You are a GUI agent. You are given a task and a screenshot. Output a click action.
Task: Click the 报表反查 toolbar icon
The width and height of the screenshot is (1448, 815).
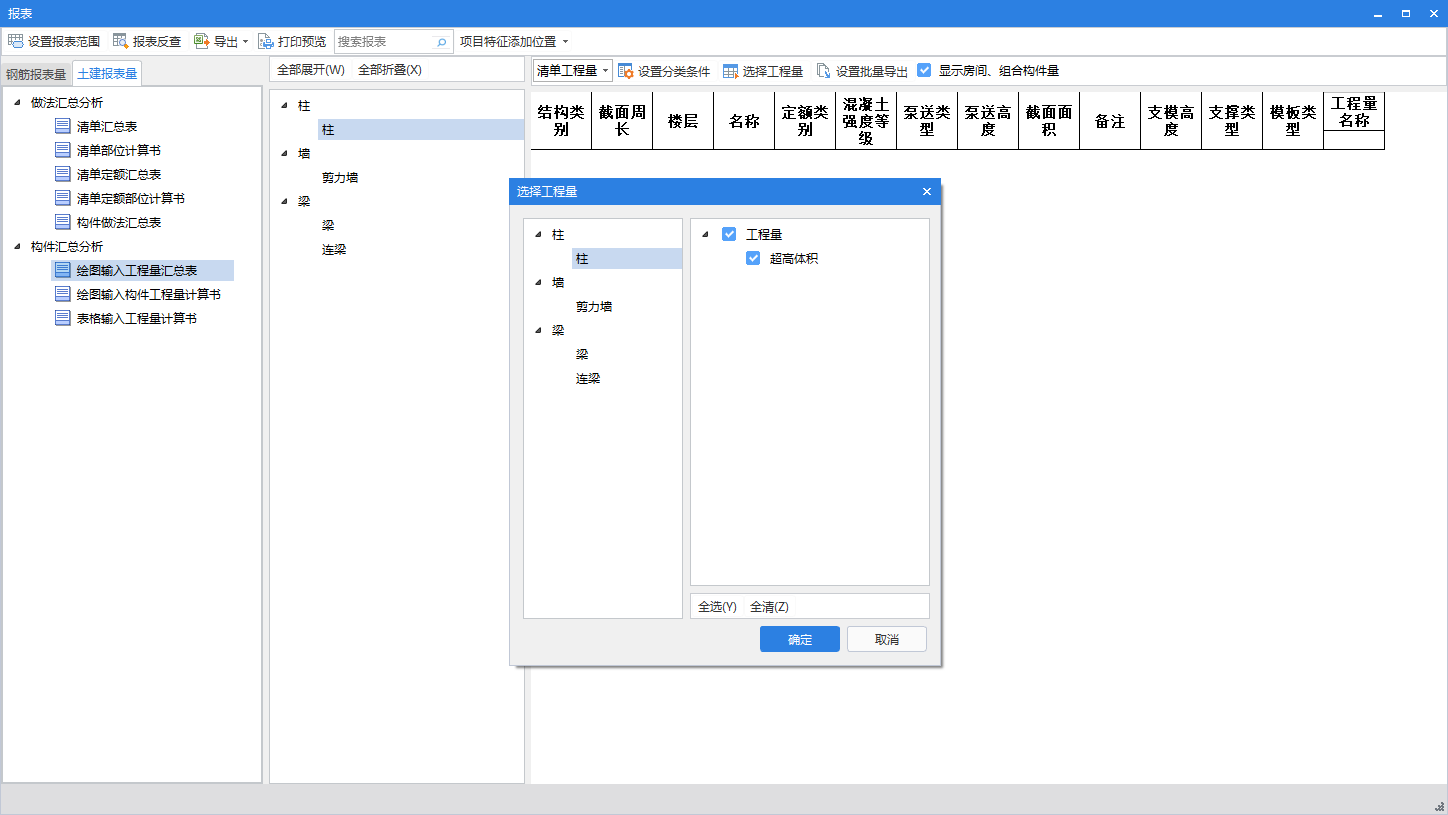click(120, 41)
